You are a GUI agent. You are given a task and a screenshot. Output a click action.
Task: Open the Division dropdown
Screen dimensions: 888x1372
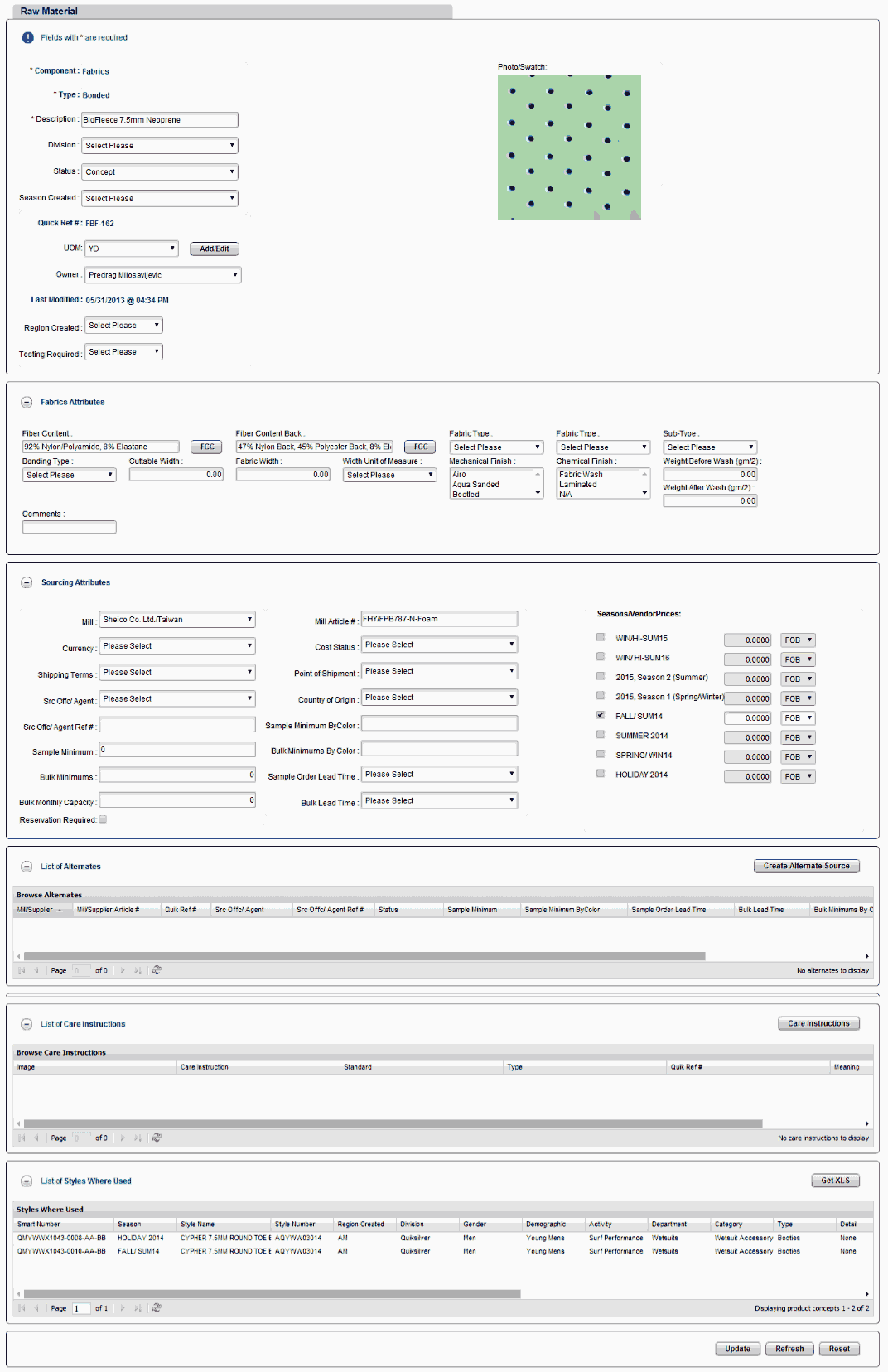tap(160, 145)
